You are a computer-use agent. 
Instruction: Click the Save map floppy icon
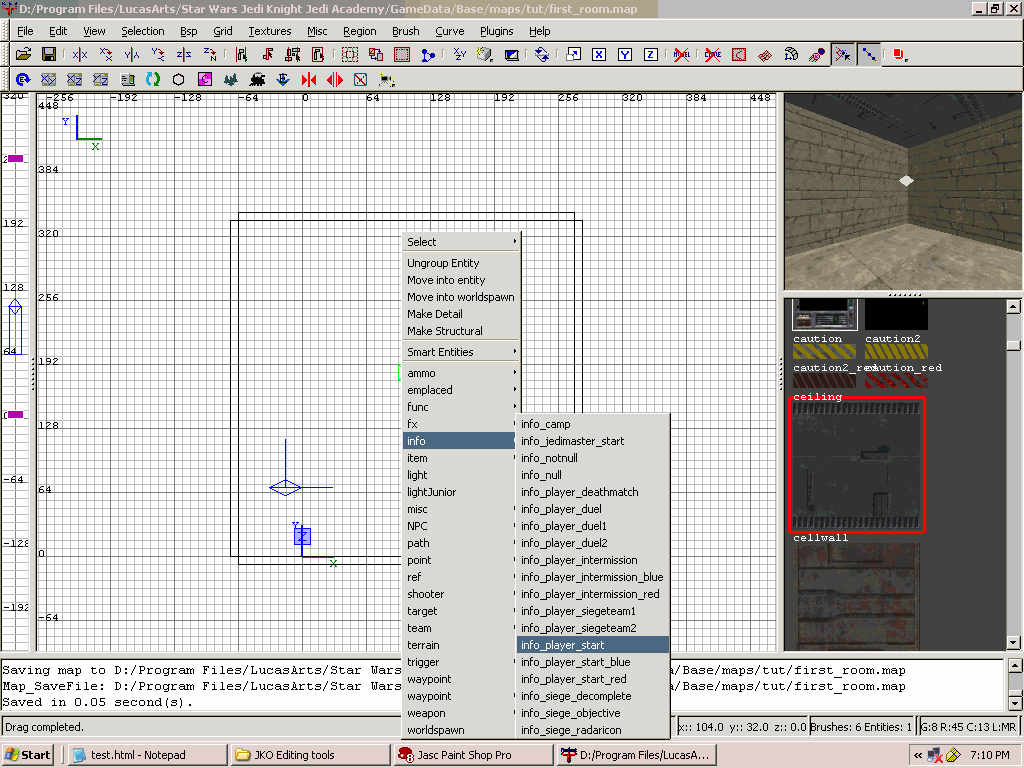(48, 55)
